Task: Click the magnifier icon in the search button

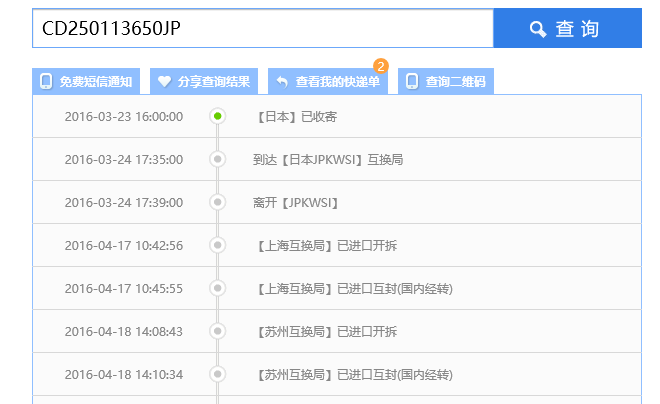Action: point(538,29)
